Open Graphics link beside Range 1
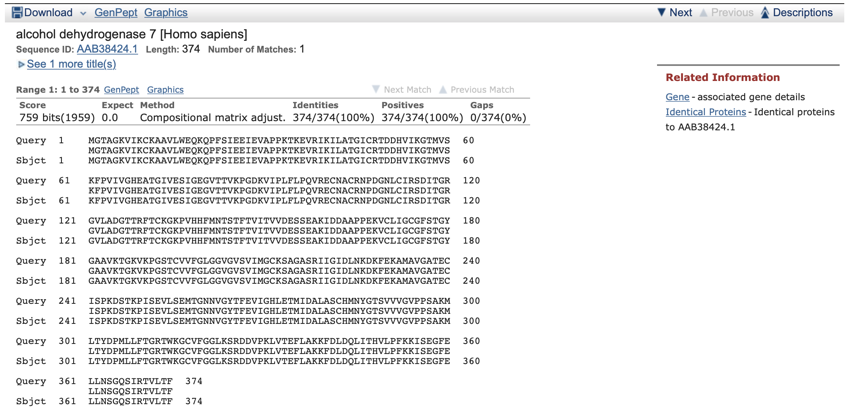Viewport: 850px width, 417px height. click(x=165, y=90)
